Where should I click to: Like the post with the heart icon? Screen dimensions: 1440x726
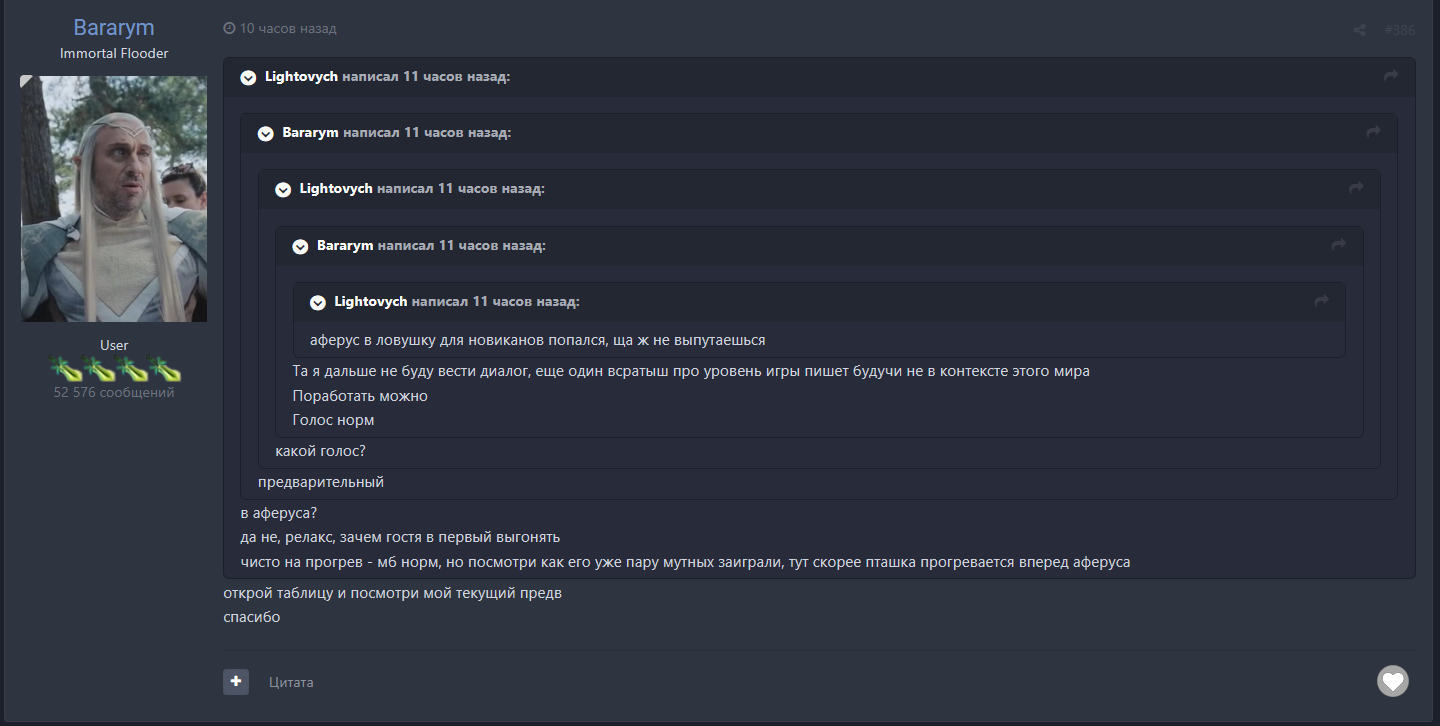[1392, 681]
